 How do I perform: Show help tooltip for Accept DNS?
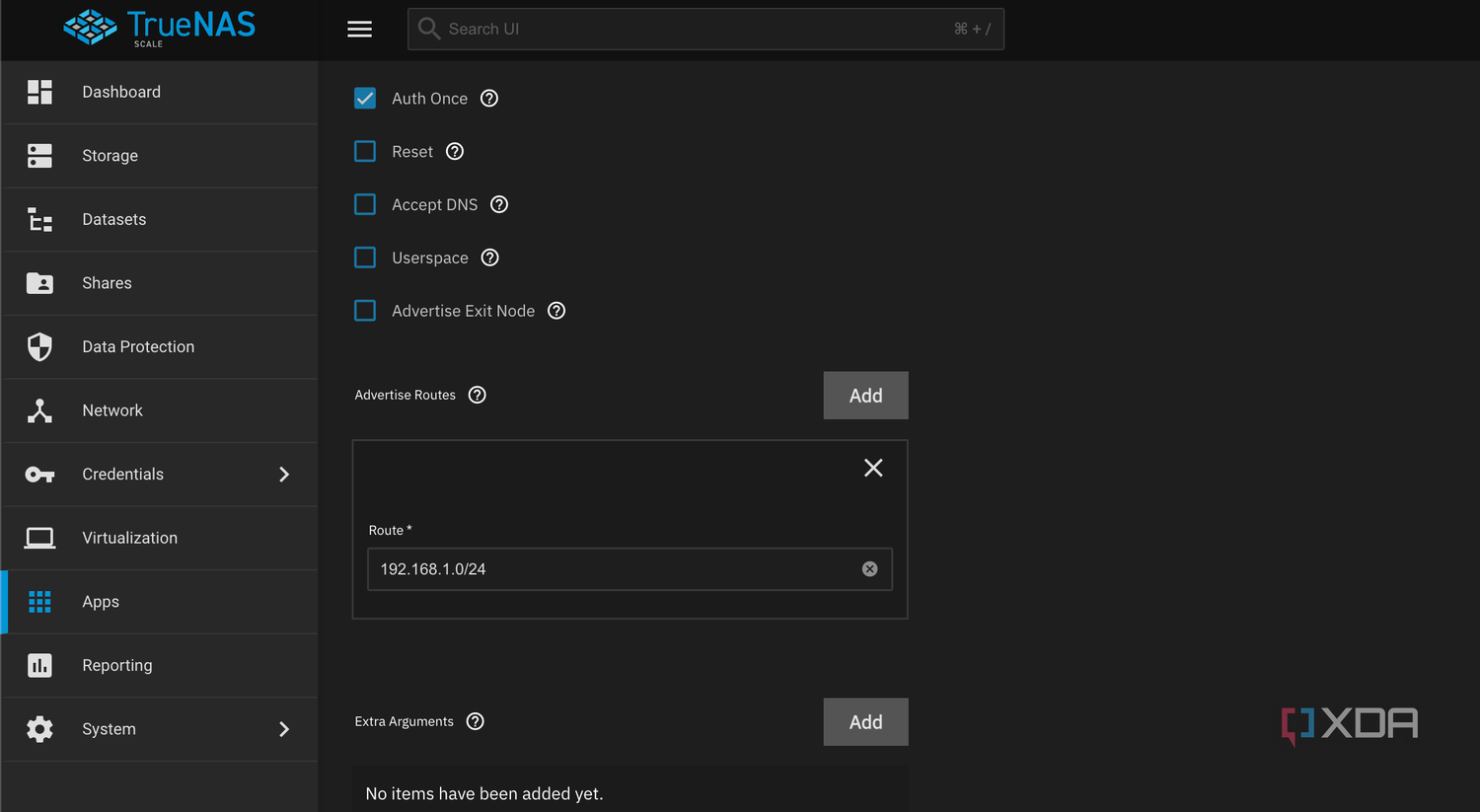[499, 204]
